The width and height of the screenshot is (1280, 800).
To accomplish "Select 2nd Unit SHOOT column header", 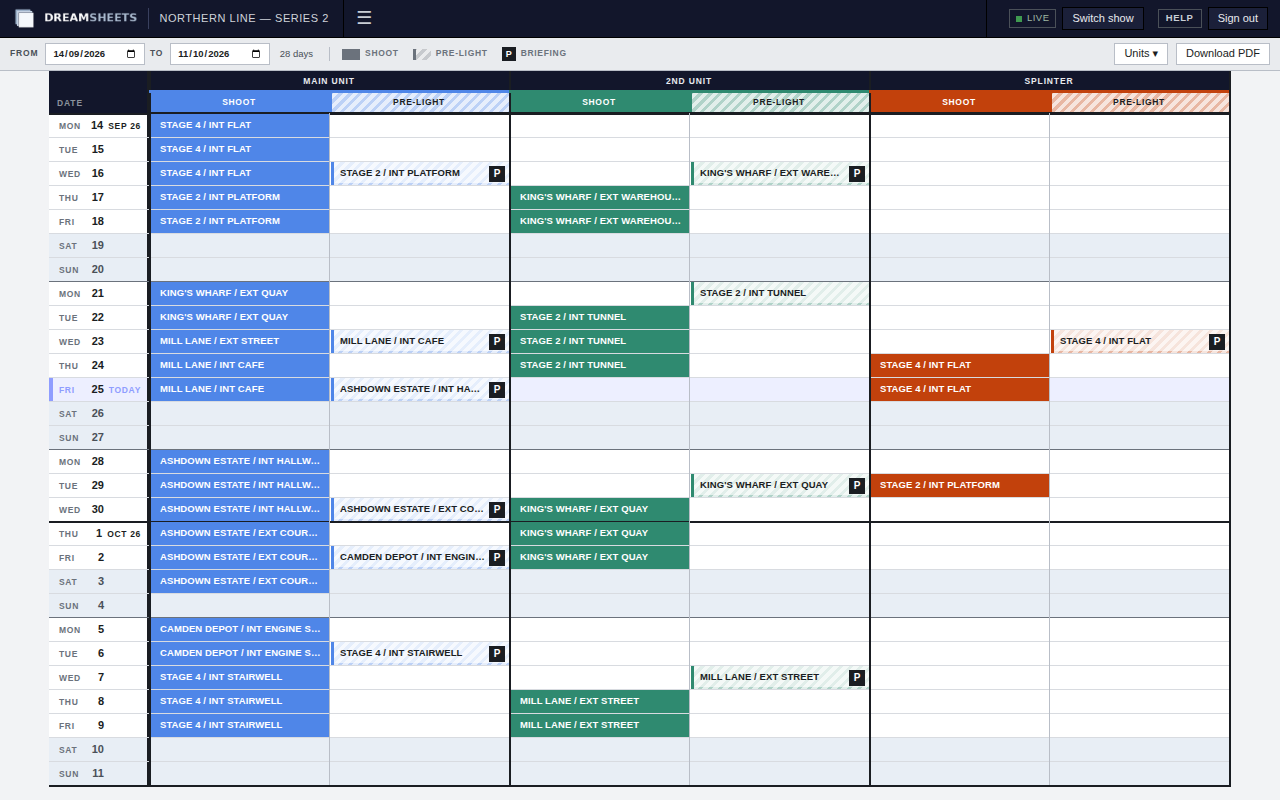I will click(600, 102).
